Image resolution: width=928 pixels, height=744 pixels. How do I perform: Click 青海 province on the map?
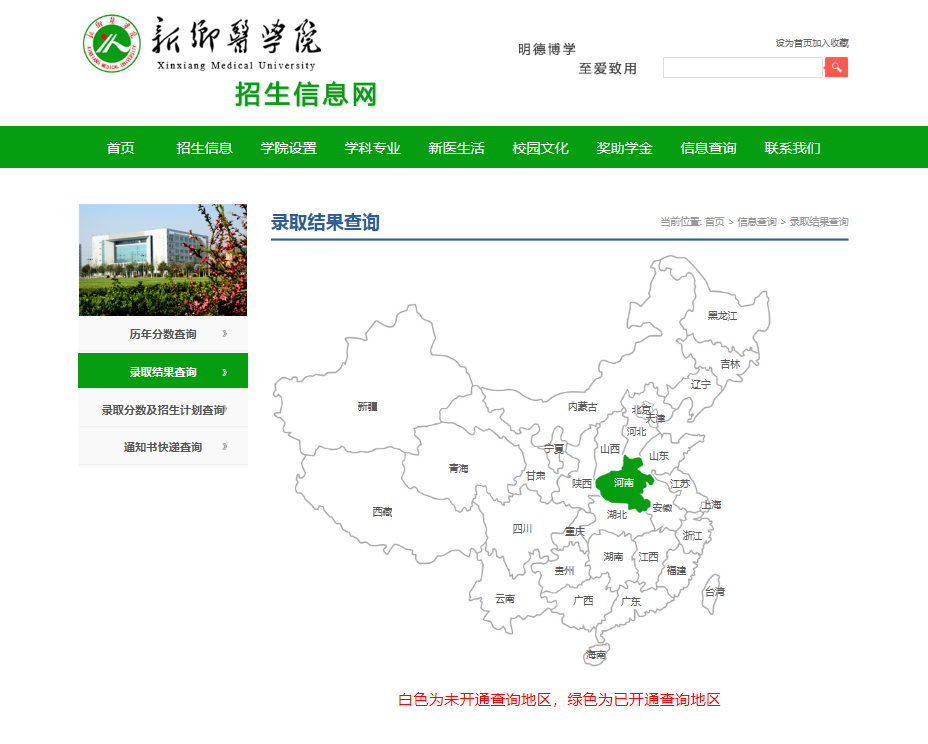pyautogui.click(x=458, y=468)
